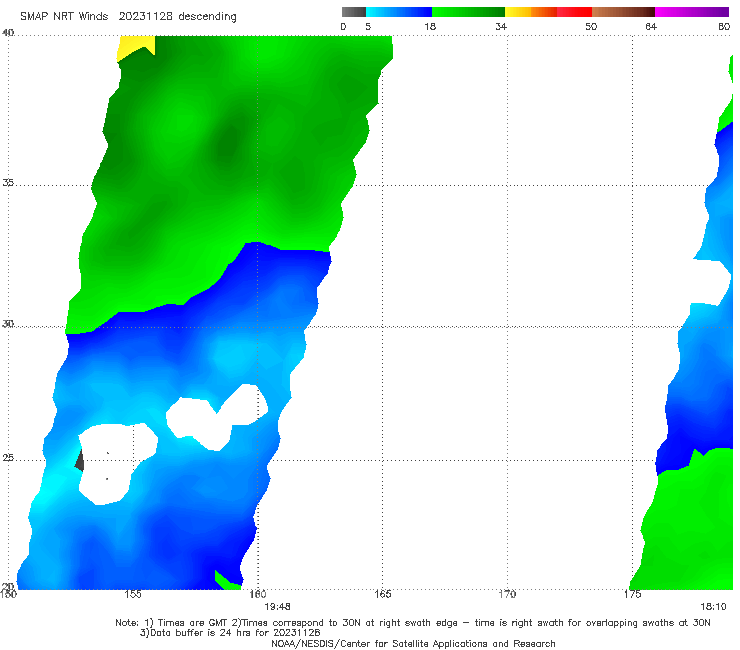Click the "5" label under the color bar
740x650 pixels.
pyautogui.click(x=368, y=27)
